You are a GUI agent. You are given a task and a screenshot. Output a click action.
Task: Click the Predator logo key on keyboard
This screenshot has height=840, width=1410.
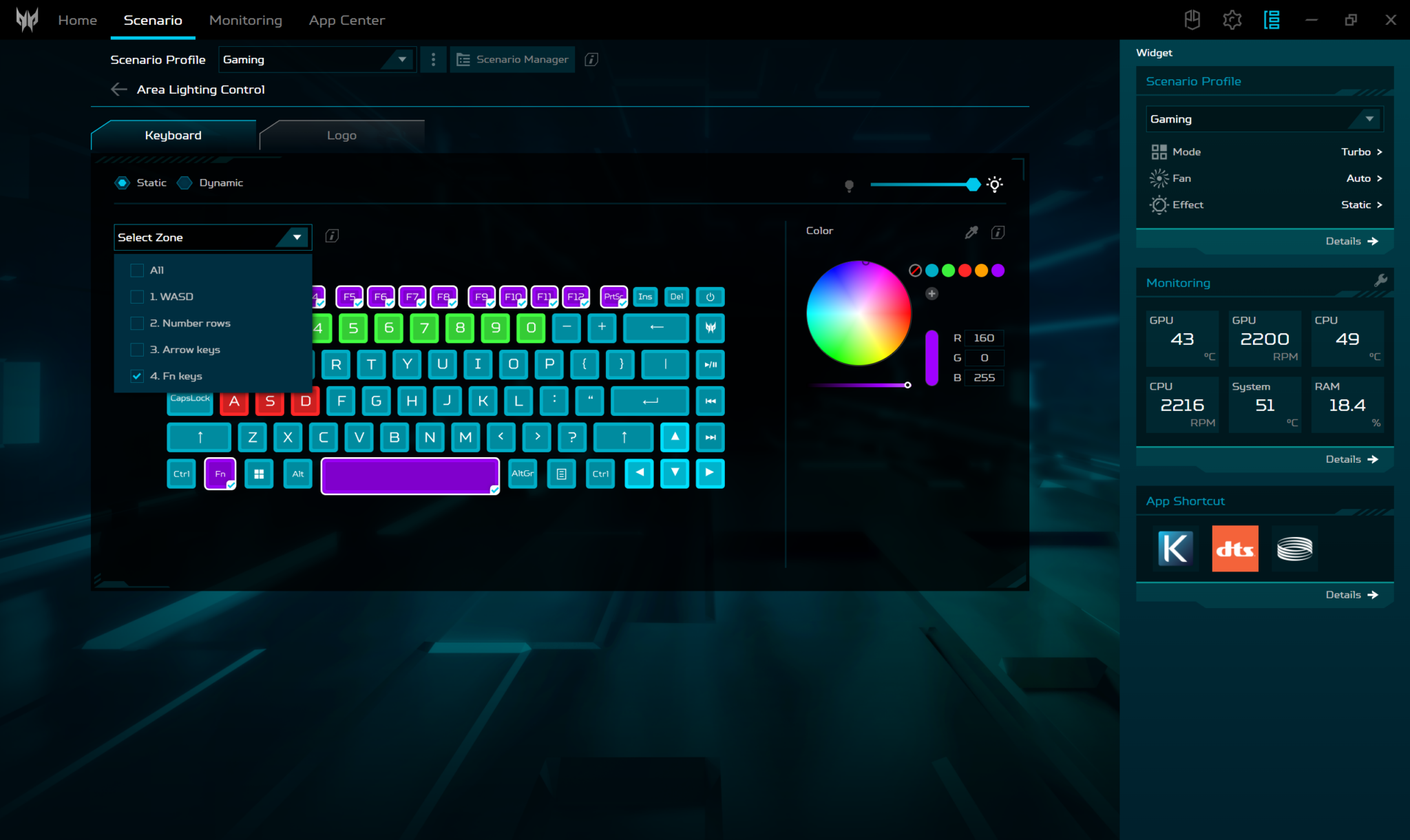pos(710,328)
